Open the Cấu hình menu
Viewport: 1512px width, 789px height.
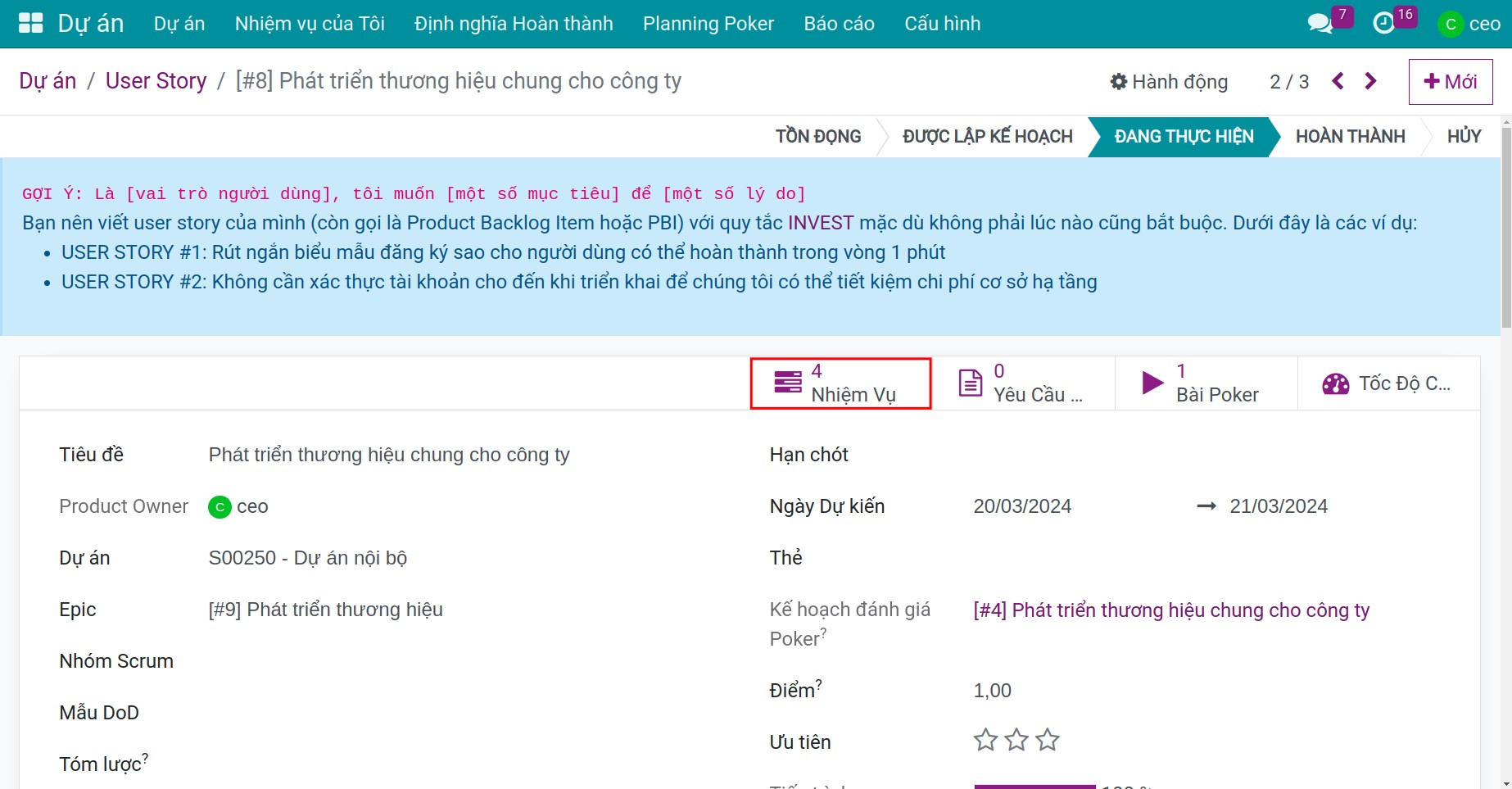coord(943,24)
